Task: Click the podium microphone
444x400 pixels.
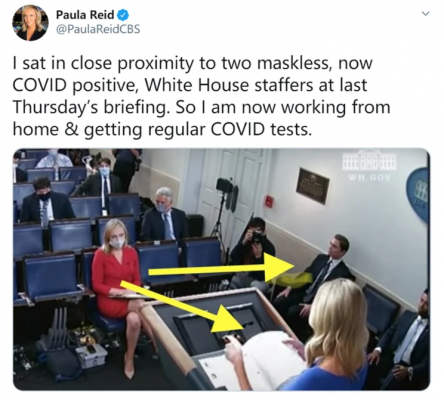Action: pos(248,324)
